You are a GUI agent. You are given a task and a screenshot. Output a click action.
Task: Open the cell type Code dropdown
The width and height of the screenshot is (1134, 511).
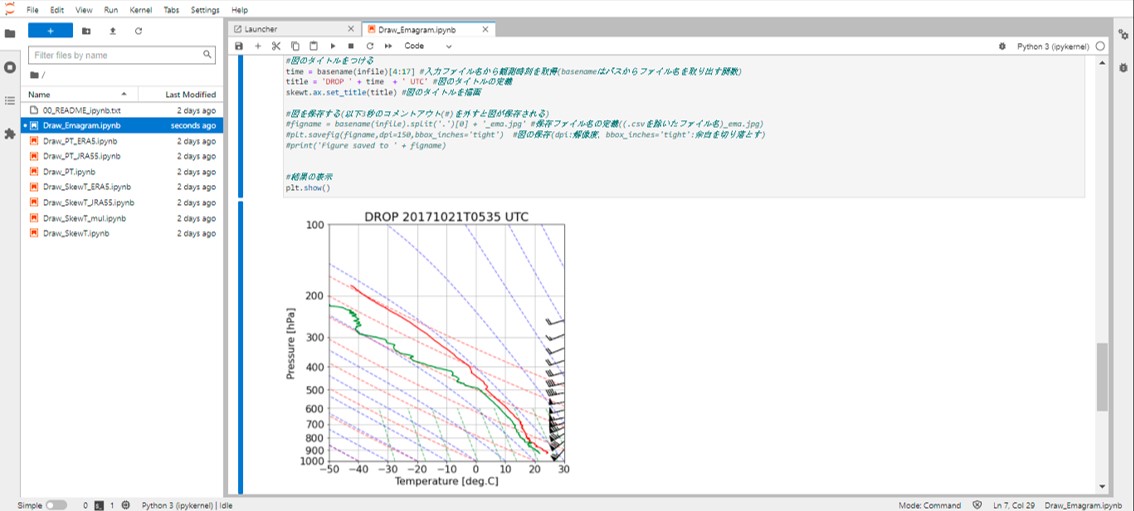point(428,46)
